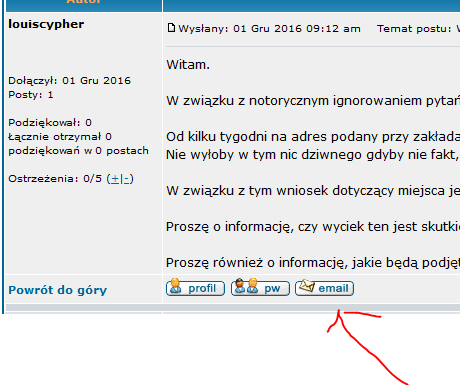Click the line starting "W związku z tym wniosek"
Image resolution: width=460 pixels, height=385 pixels.
coord(313,191)
